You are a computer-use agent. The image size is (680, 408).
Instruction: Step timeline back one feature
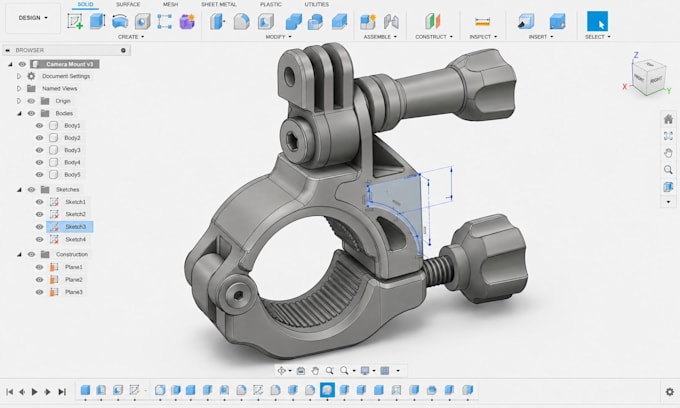[x=22, y=392]
